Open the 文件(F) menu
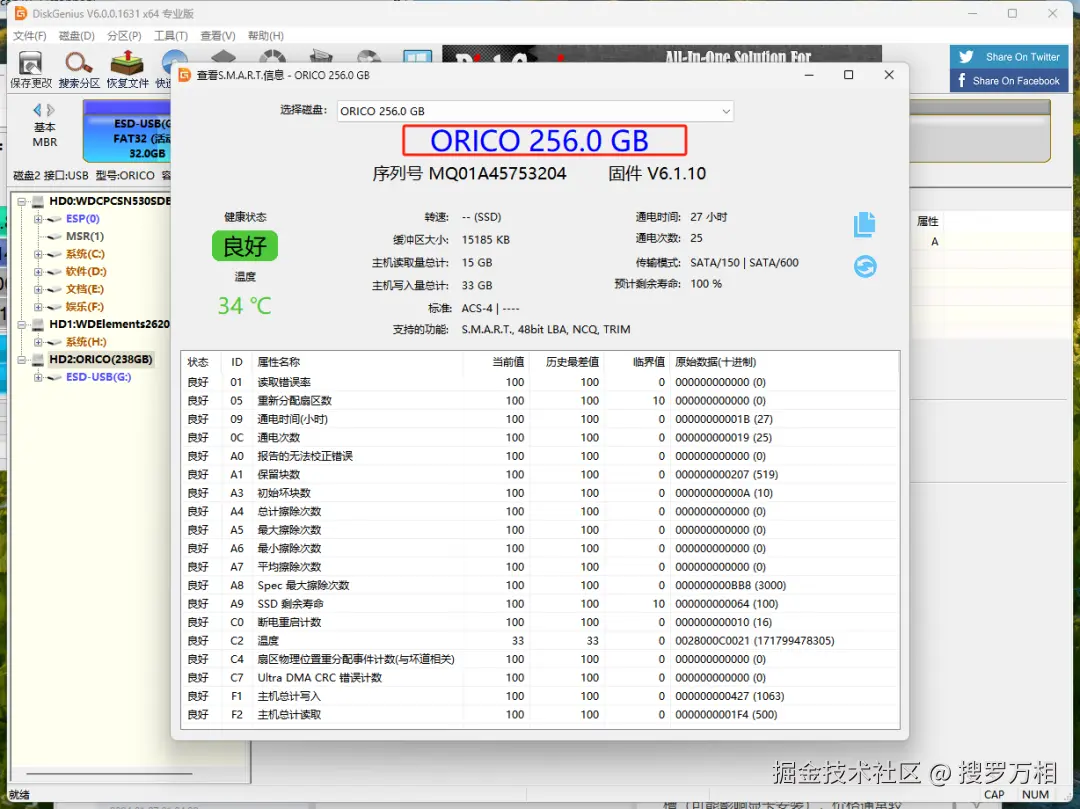This screenshot has width=1080, height=809. (x=30, y=36)
